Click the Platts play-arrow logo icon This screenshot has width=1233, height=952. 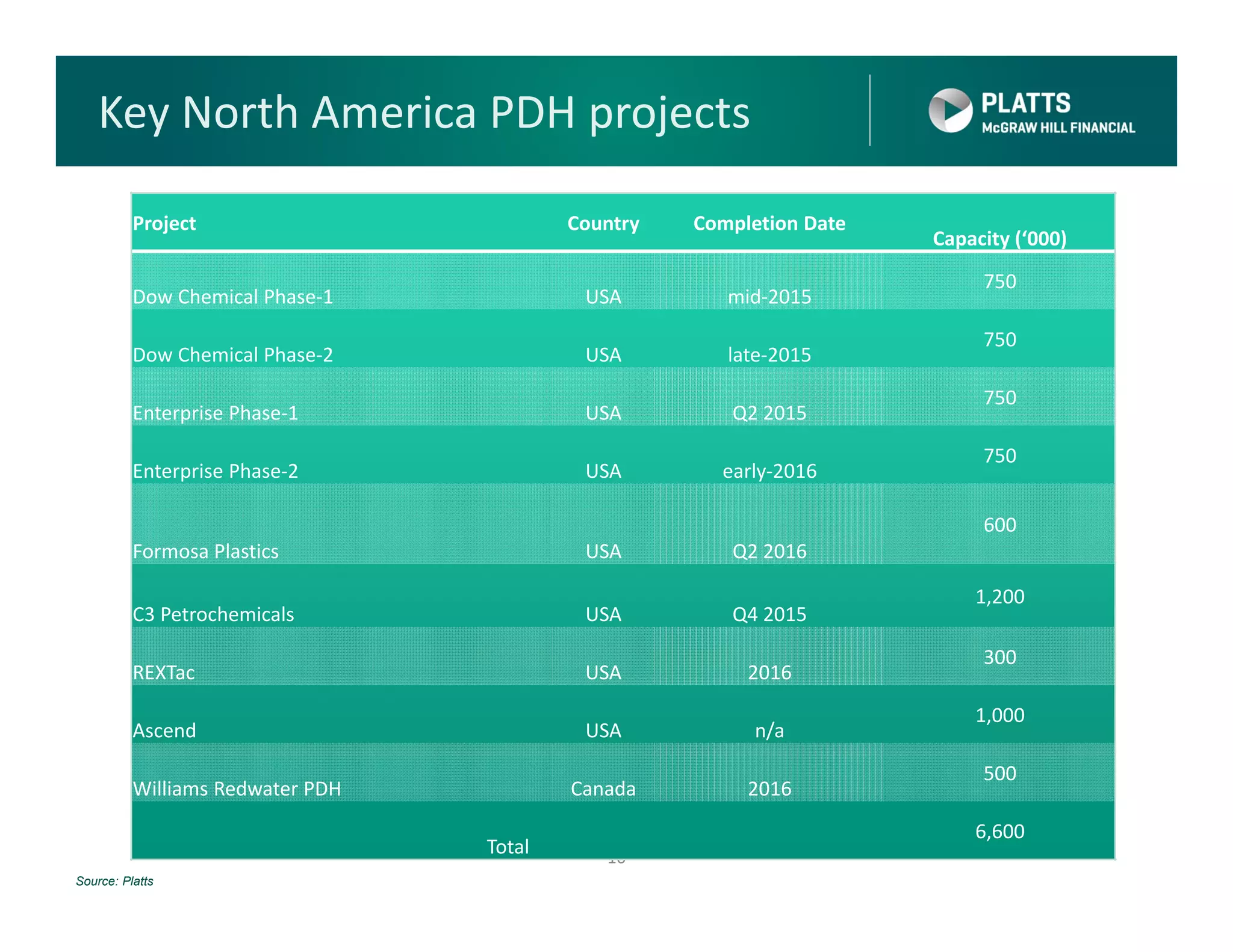[x=950, y=110]
